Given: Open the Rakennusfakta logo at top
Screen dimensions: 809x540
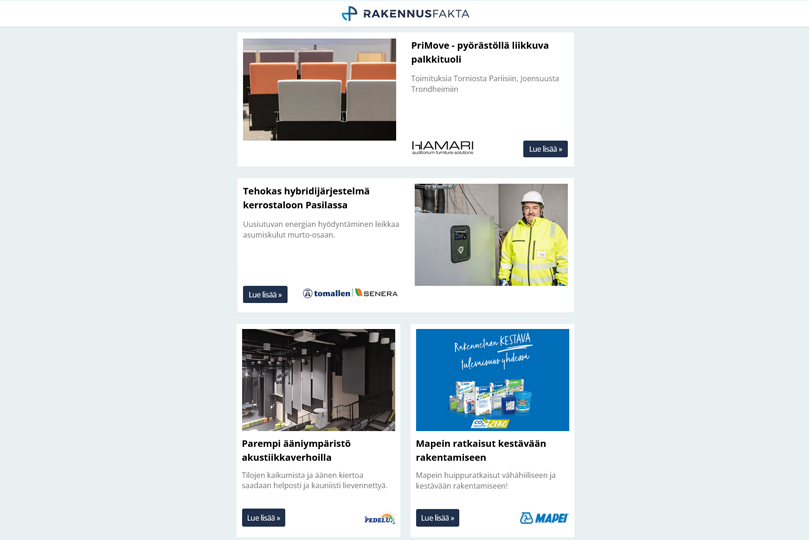Looking at the screenshot, I should [x=406, y=13].
